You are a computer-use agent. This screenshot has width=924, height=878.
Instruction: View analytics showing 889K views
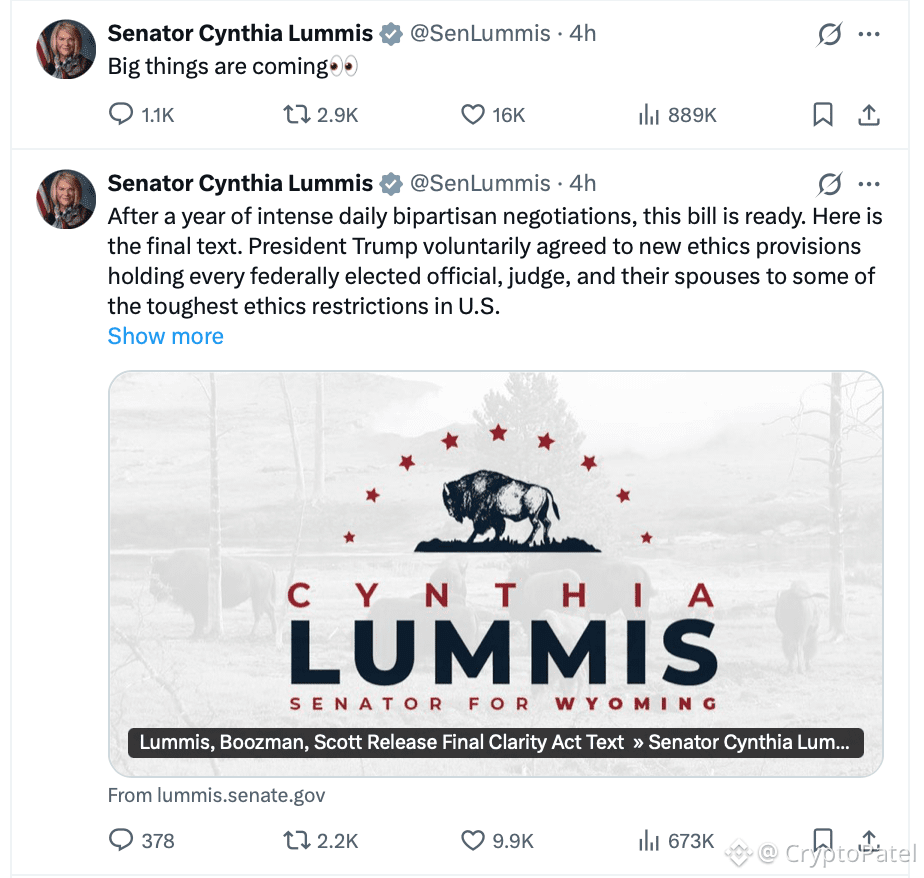pos(678,114)
